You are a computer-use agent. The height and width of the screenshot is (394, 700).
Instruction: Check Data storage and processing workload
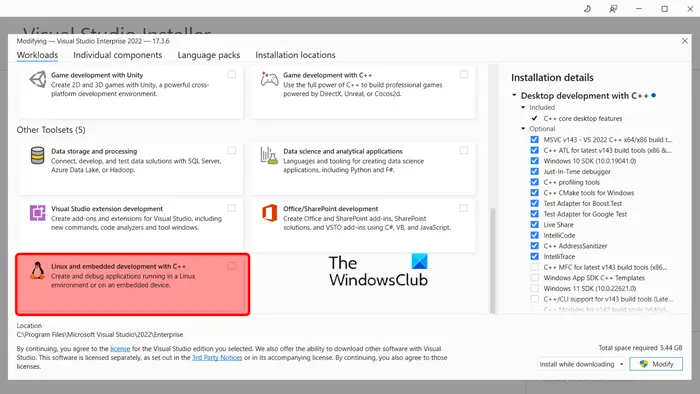231,151
